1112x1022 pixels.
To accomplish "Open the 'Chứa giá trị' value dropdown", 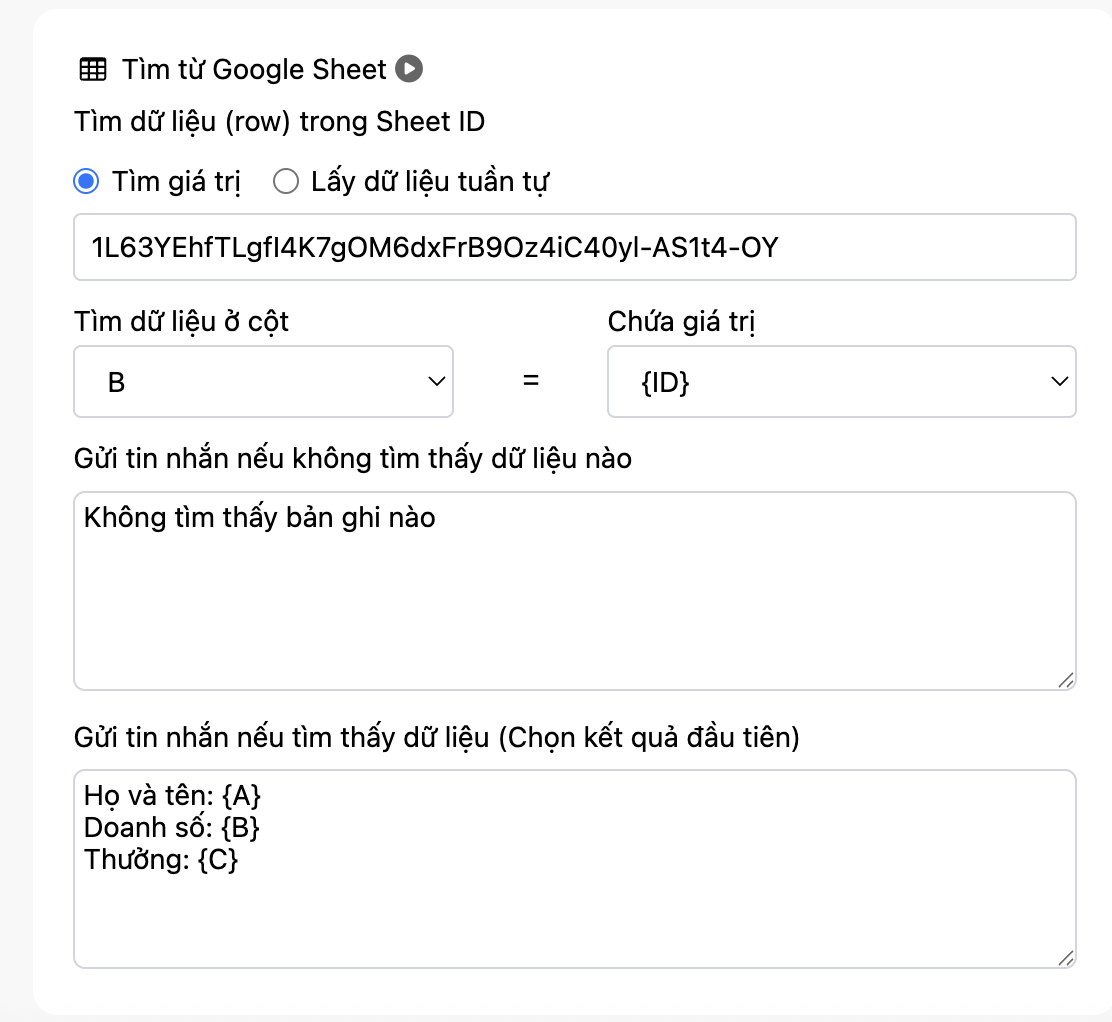I will pyautogui.click(x=841, y=381).
